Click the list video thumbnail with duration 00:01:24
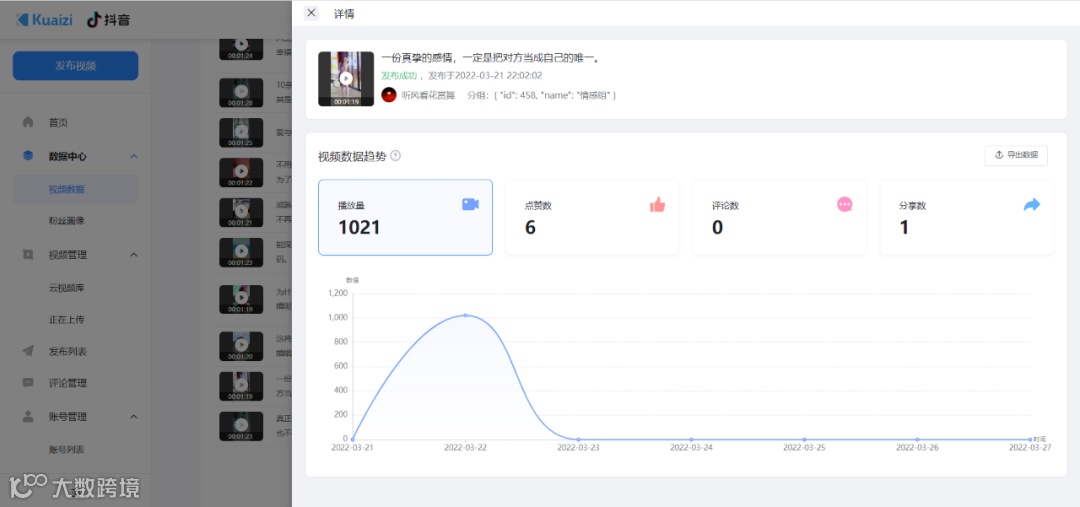The height and width of the screenshot is (507, 1080). (x=241, y=50)
